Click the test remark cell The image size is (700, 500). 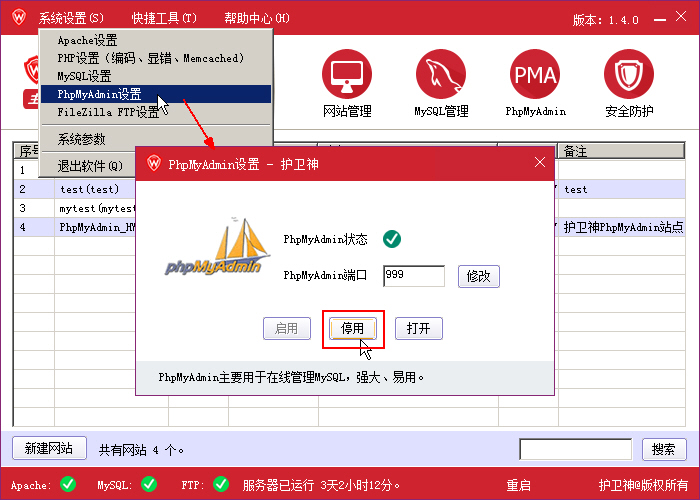(621, 189)
